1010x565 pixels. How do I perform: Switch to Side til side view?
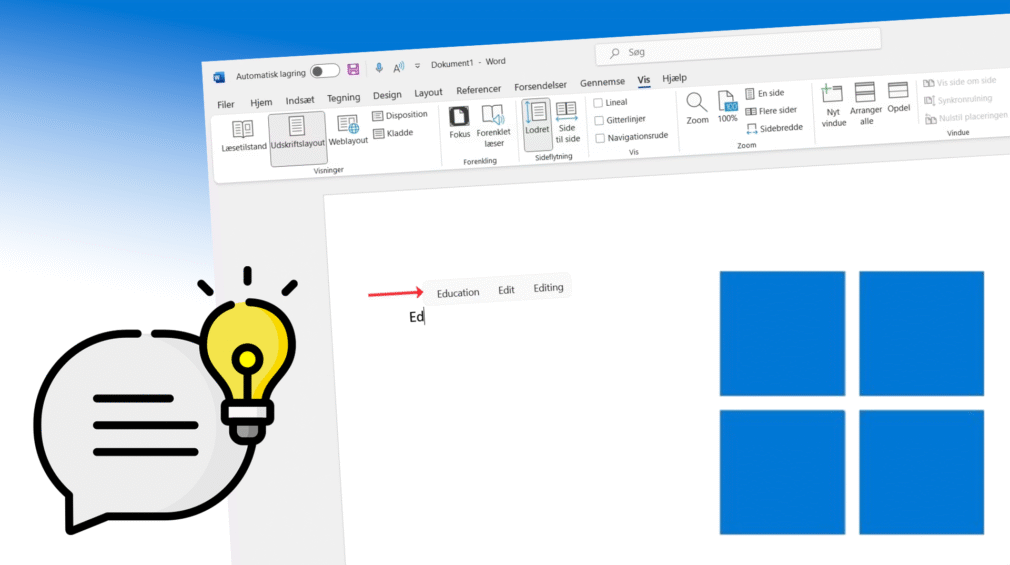[567, 111]
